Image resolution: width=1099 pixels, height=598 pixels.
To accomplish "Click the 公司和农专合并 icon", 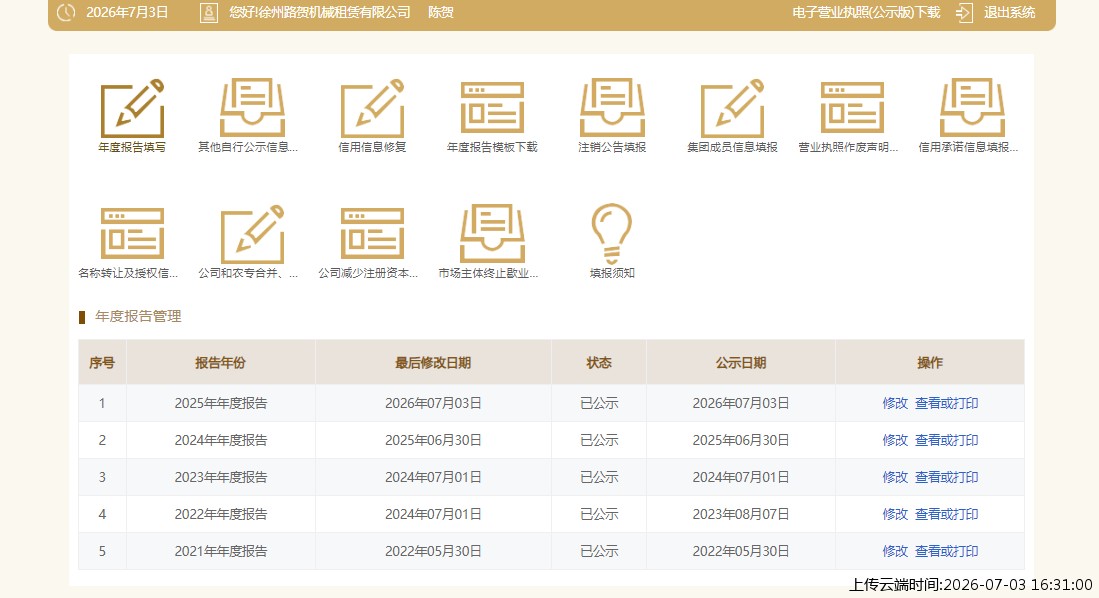I will click(252, 235).
